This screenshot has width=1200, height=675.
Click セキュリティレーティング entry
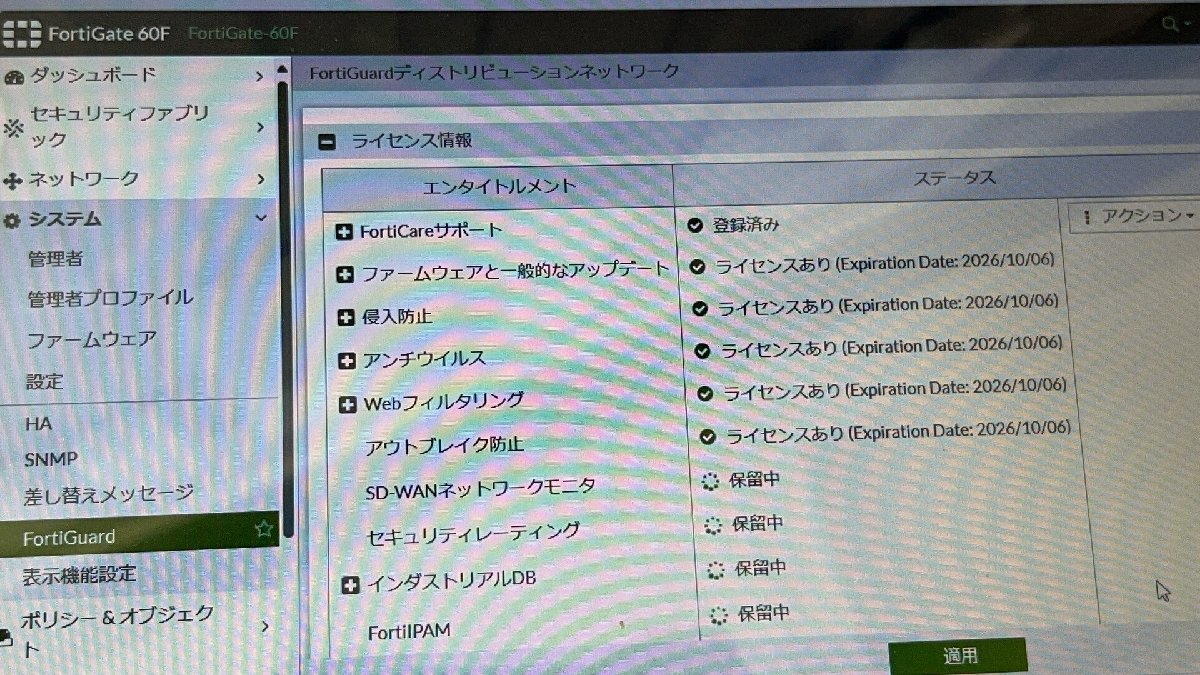(x=473, y=533)
